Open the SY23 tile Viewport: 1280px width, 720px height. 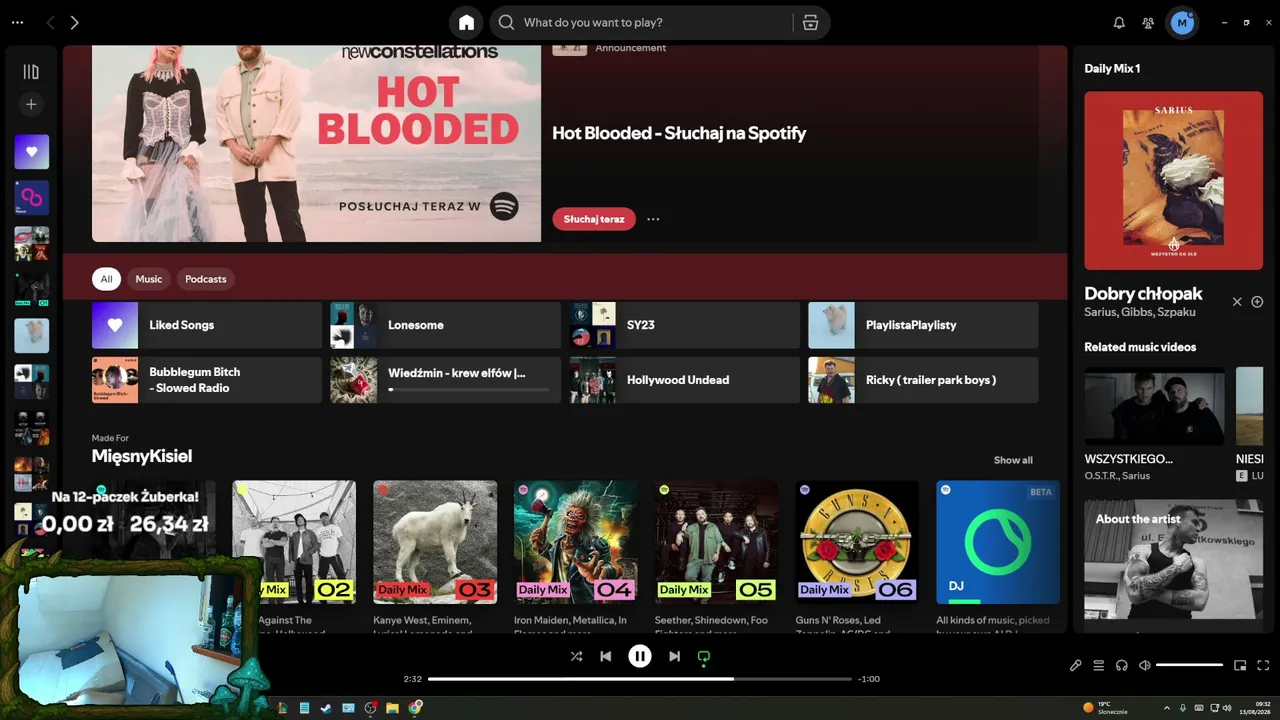pos(685,325)
